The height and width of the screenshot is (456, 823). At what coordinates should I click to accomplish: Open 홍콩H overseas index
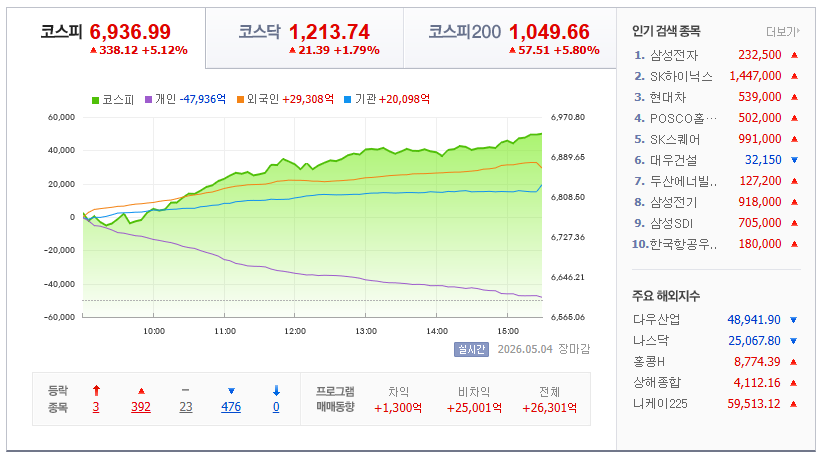click(649, 362)
